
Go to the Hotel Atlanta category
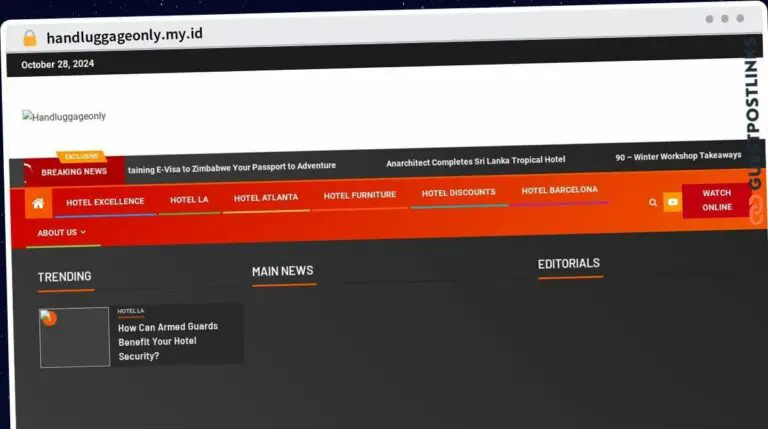[266, 198]
